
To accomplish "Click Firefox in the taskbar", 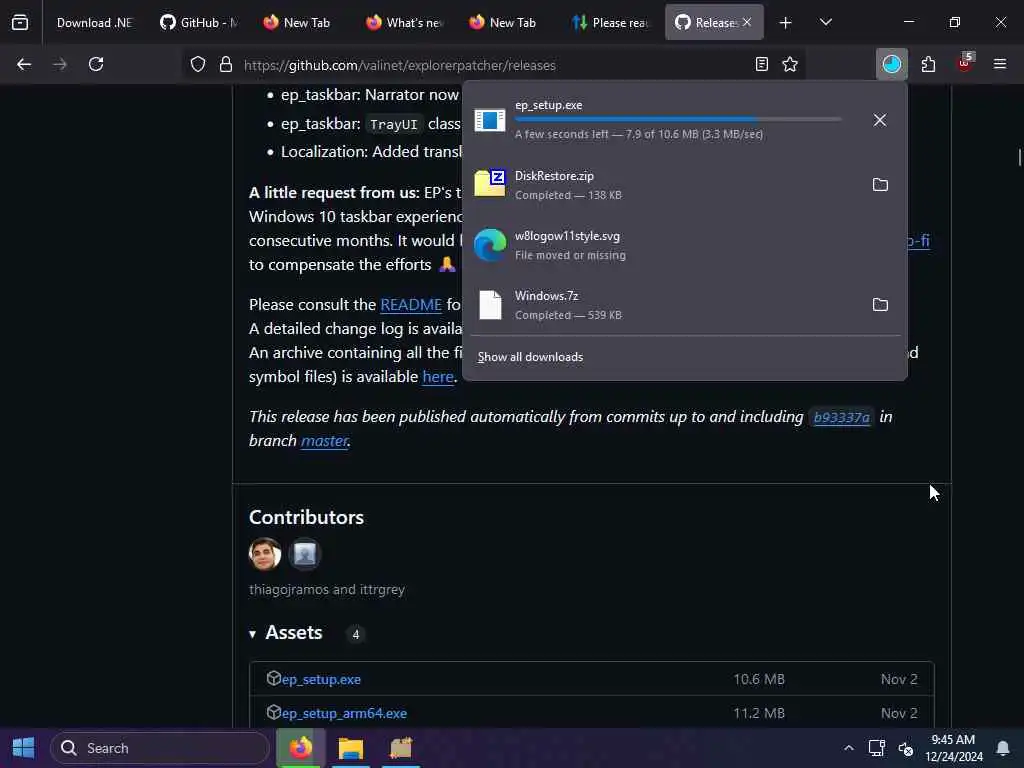I will click(x=300, y=748).
